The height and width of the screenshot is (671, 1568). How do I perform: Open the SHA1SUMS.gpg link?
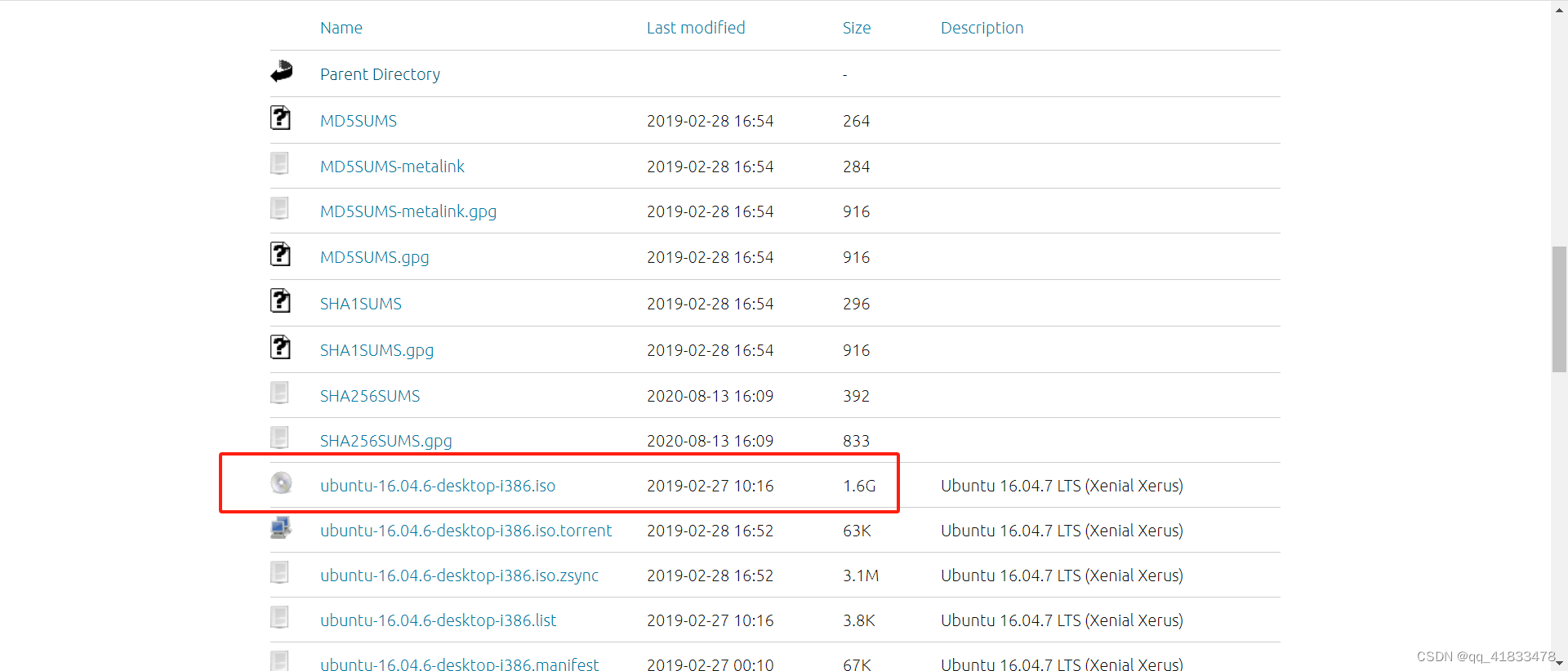click(x=376, y=350)
